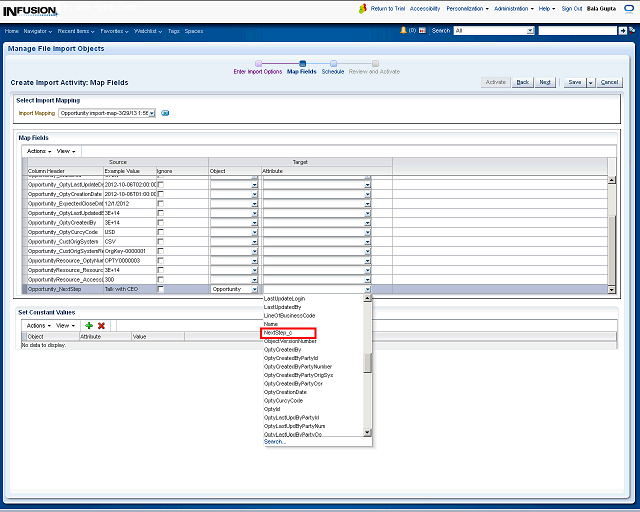This screenshot has width=640, height=512.
Task: Click the Search... link in dropdown
Action: coord(274,441)
